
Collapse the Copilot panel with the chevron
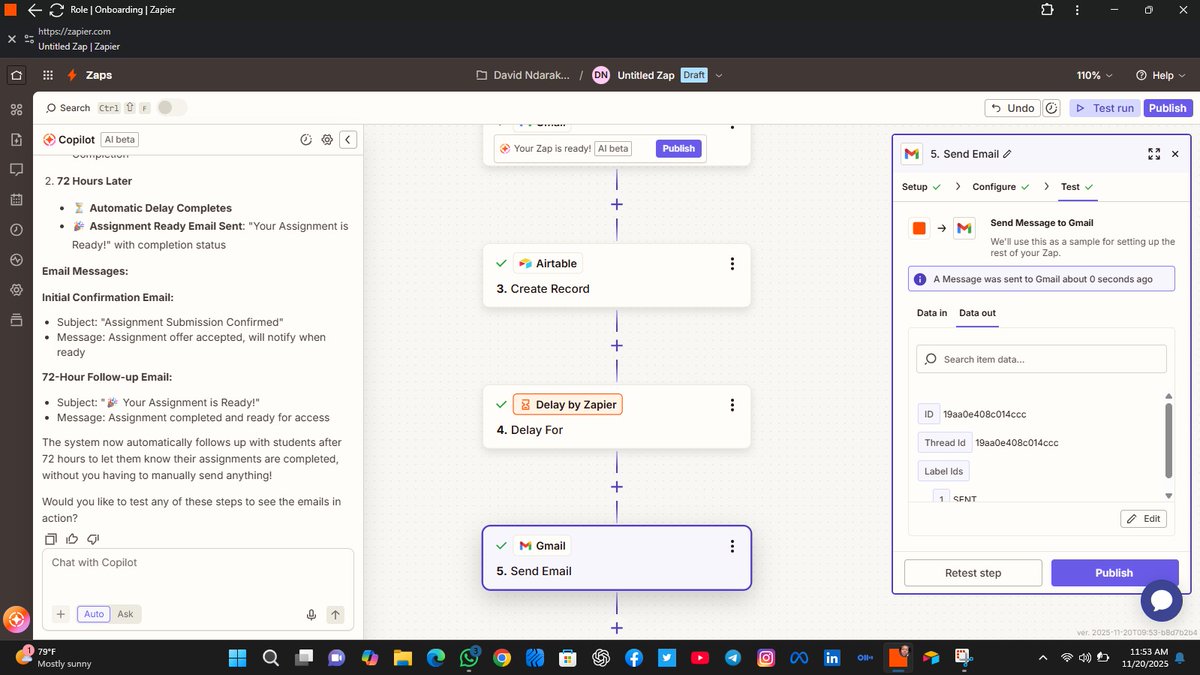tap(348, 140)
